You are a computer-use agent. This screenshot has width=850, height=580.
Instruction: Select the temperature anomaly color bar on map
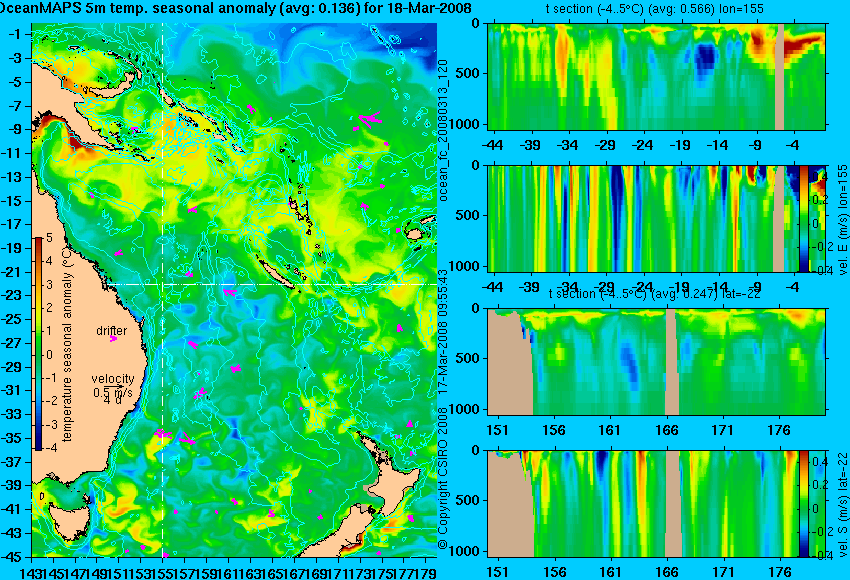click(38, 344)
